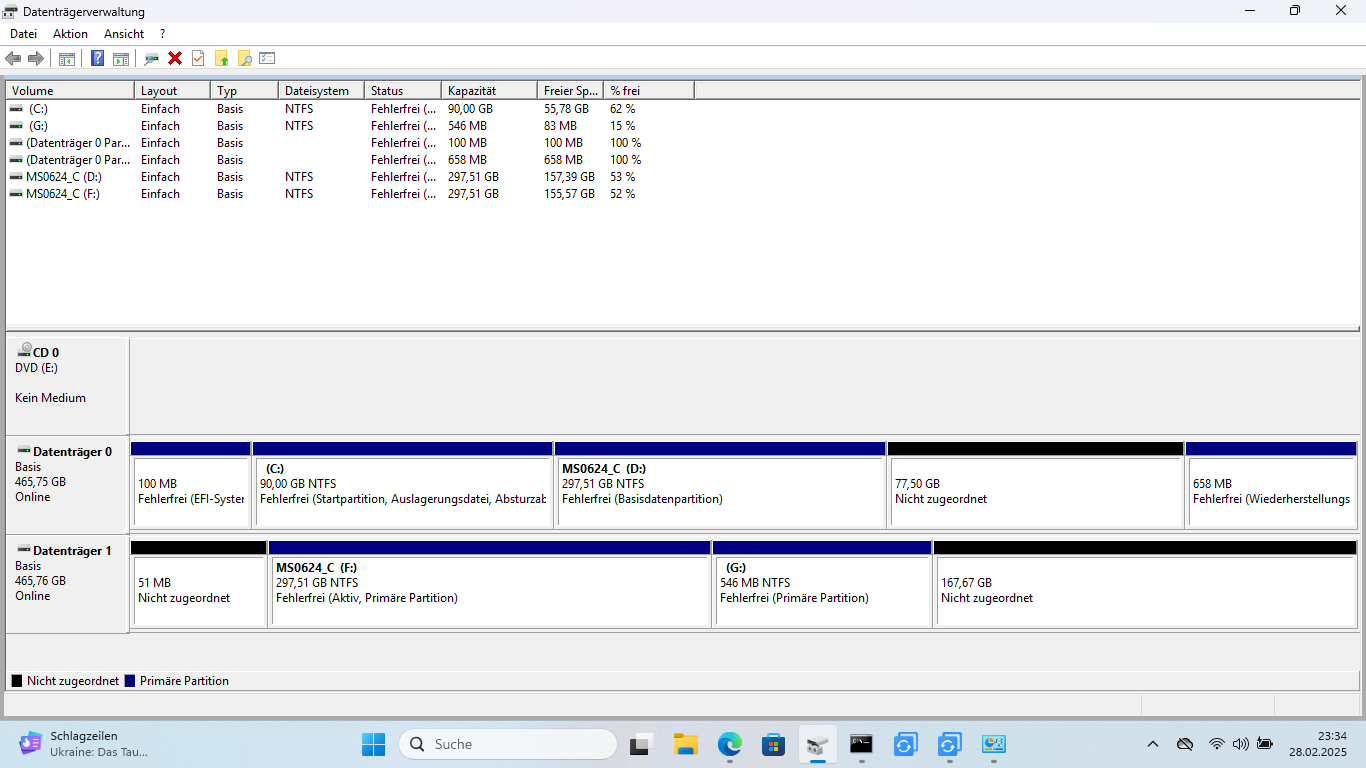Click the blue Primäre Partition legend swatch
This screenshot has width=1366, height=768.
click(130, 681)
